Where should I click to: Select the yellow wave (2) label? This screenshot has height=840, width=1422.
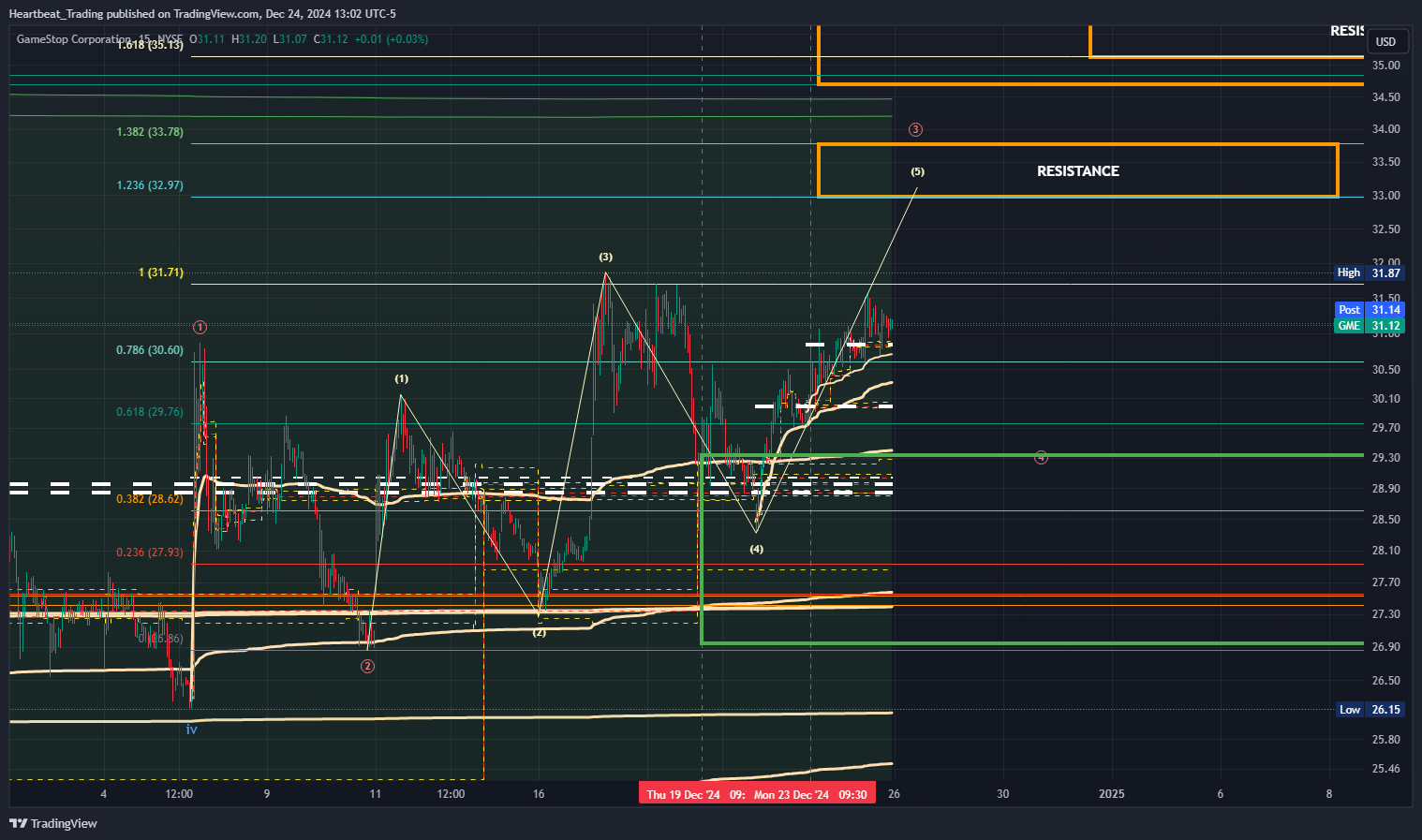click(x=540, y=633)
